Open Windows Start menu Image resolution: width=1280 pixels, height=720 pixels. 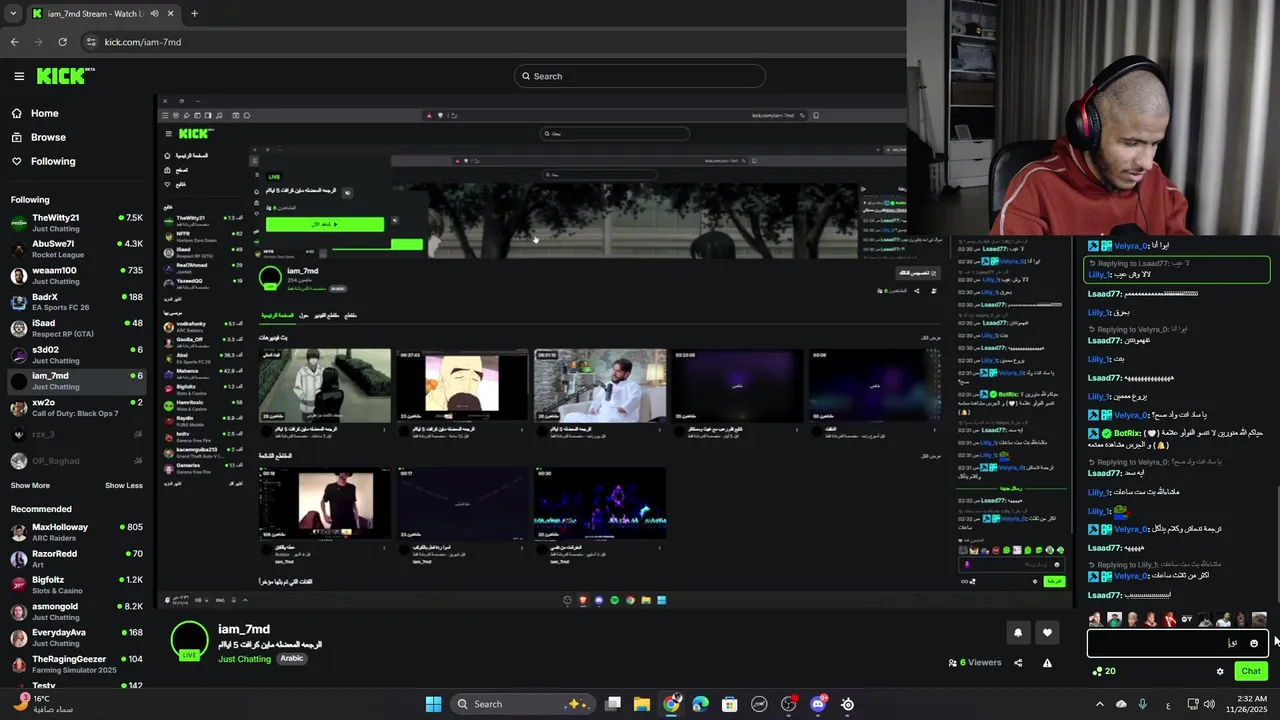point(433,704)
